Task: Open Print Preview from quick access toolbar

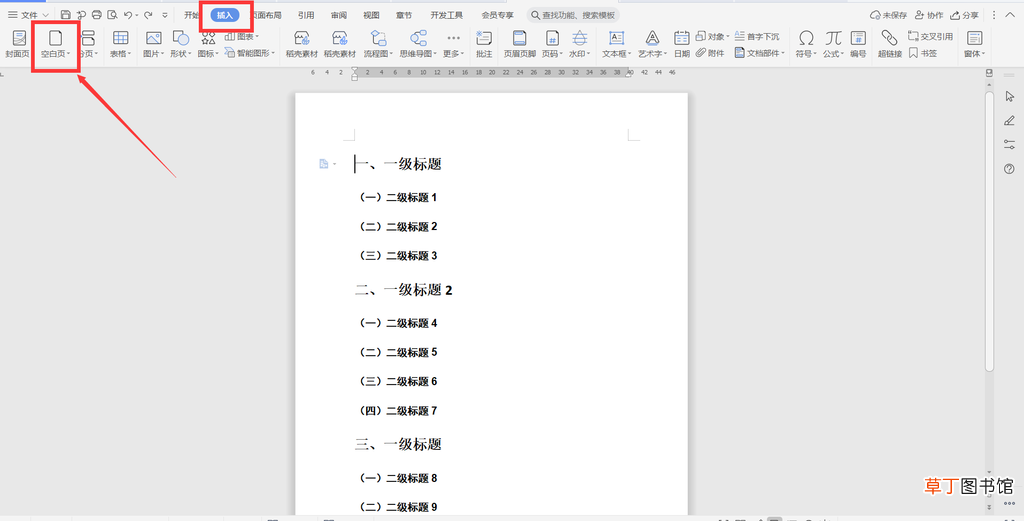Action: pyautogui.click(x=112, y=14)
